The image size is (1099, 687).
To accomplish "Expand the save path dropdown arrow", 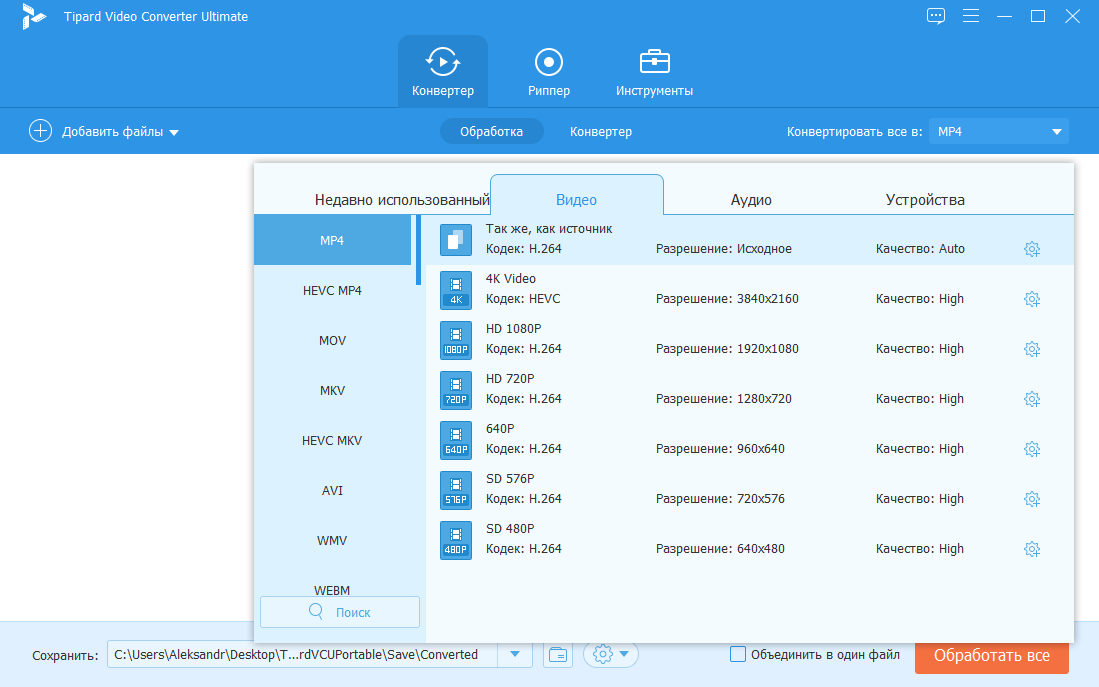I will [515, 655].
